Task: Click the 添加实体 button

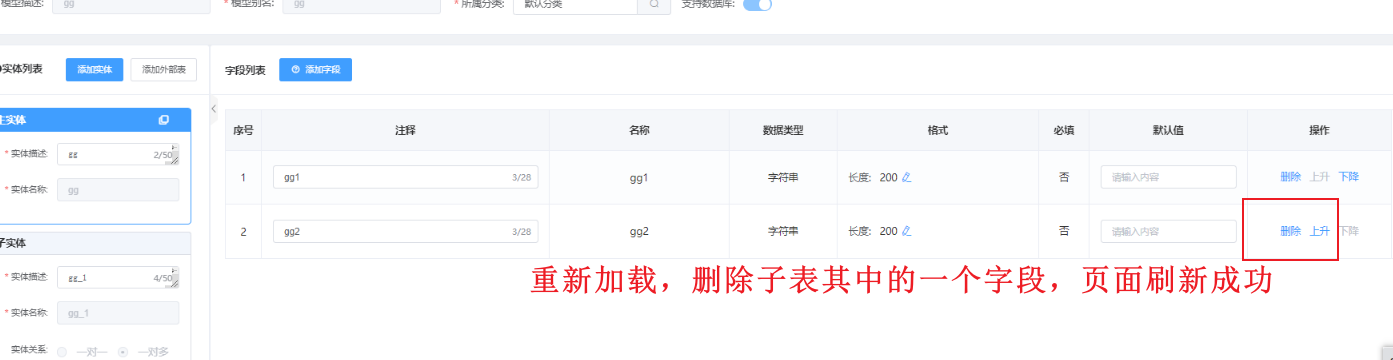Action: pos(94,69)
